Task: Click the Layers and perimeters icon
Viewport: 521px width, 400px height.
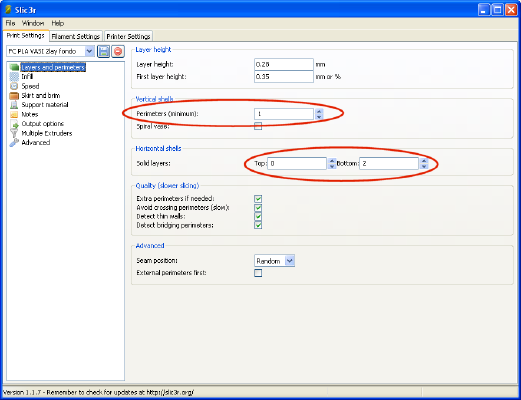Action: [14, 67]
